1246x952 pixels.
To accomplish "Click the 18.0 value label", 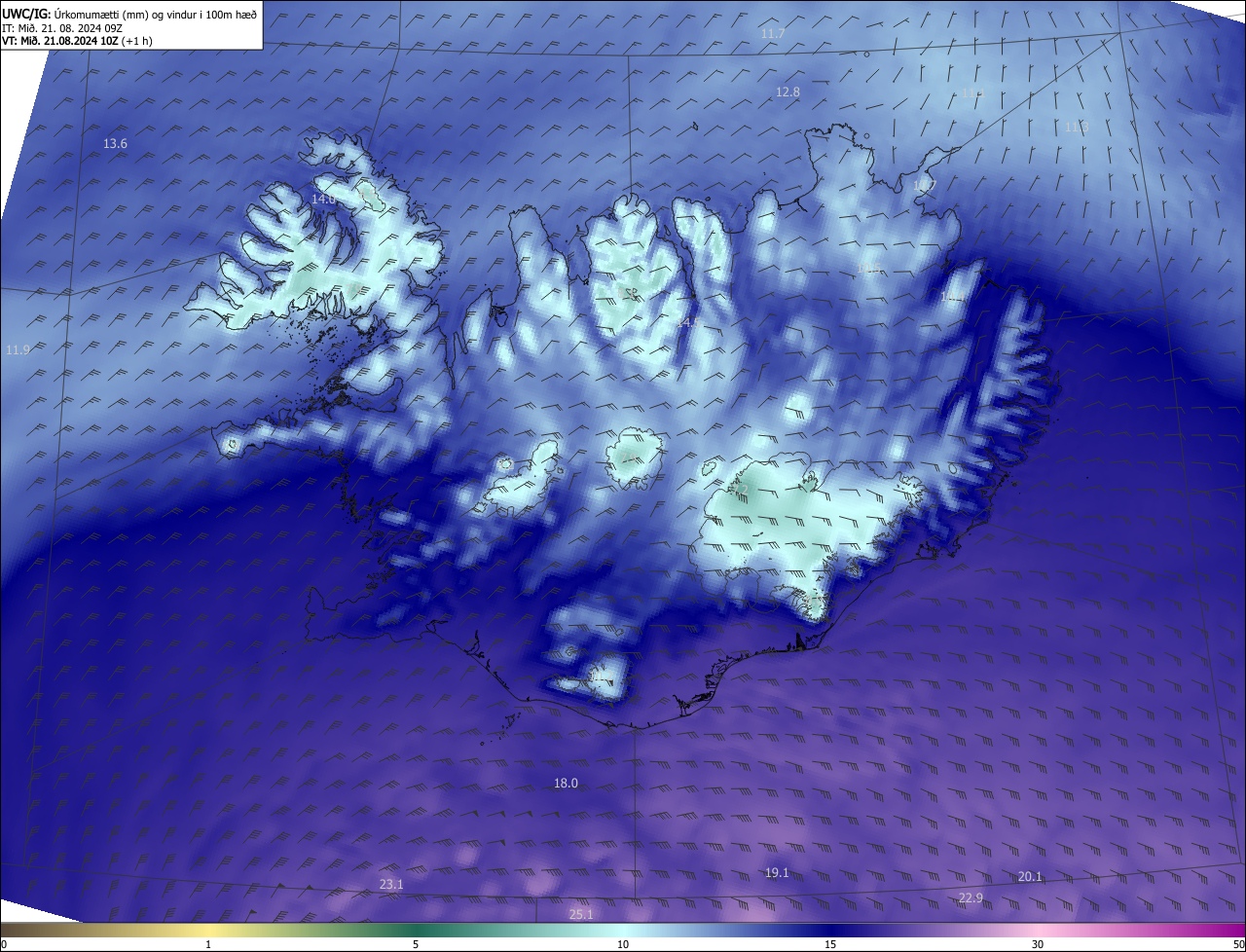I will [x=566, y=784].
